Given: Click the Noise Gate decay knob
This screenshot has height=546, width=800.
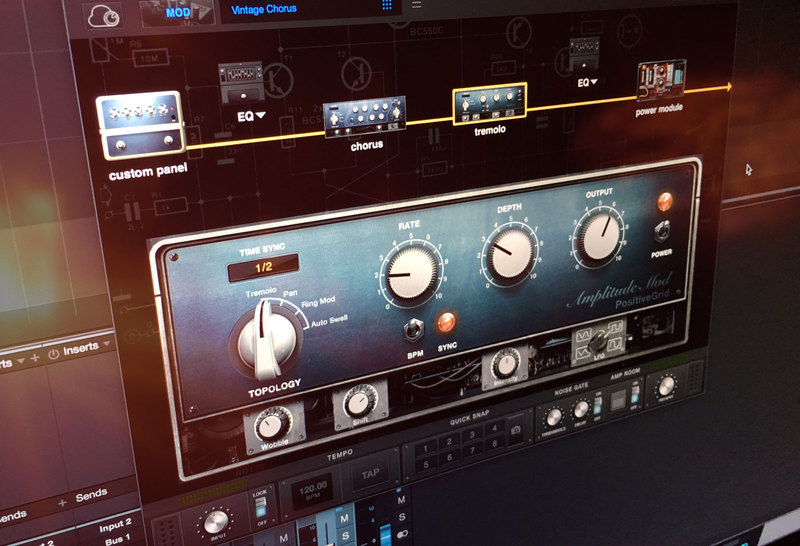Looking at the screenshot, I should tap(581, 410).
